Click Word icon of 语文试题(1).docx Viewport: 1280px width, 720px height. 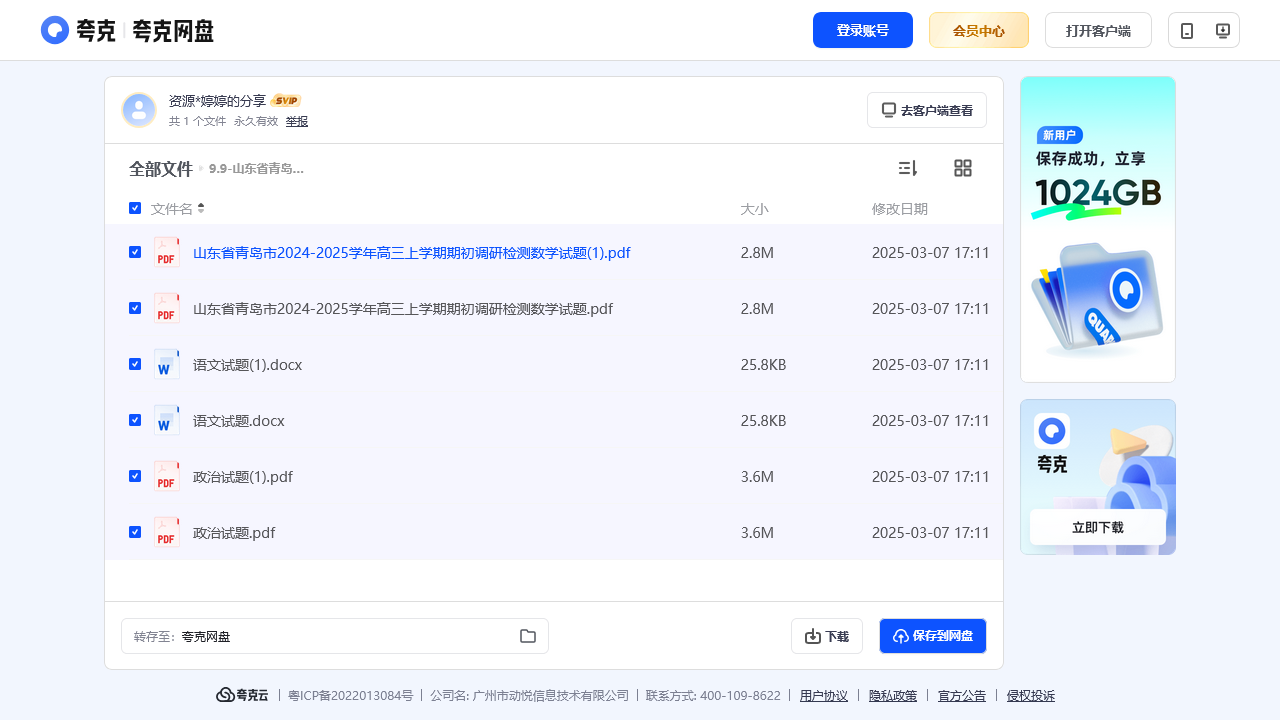[167, 364]
